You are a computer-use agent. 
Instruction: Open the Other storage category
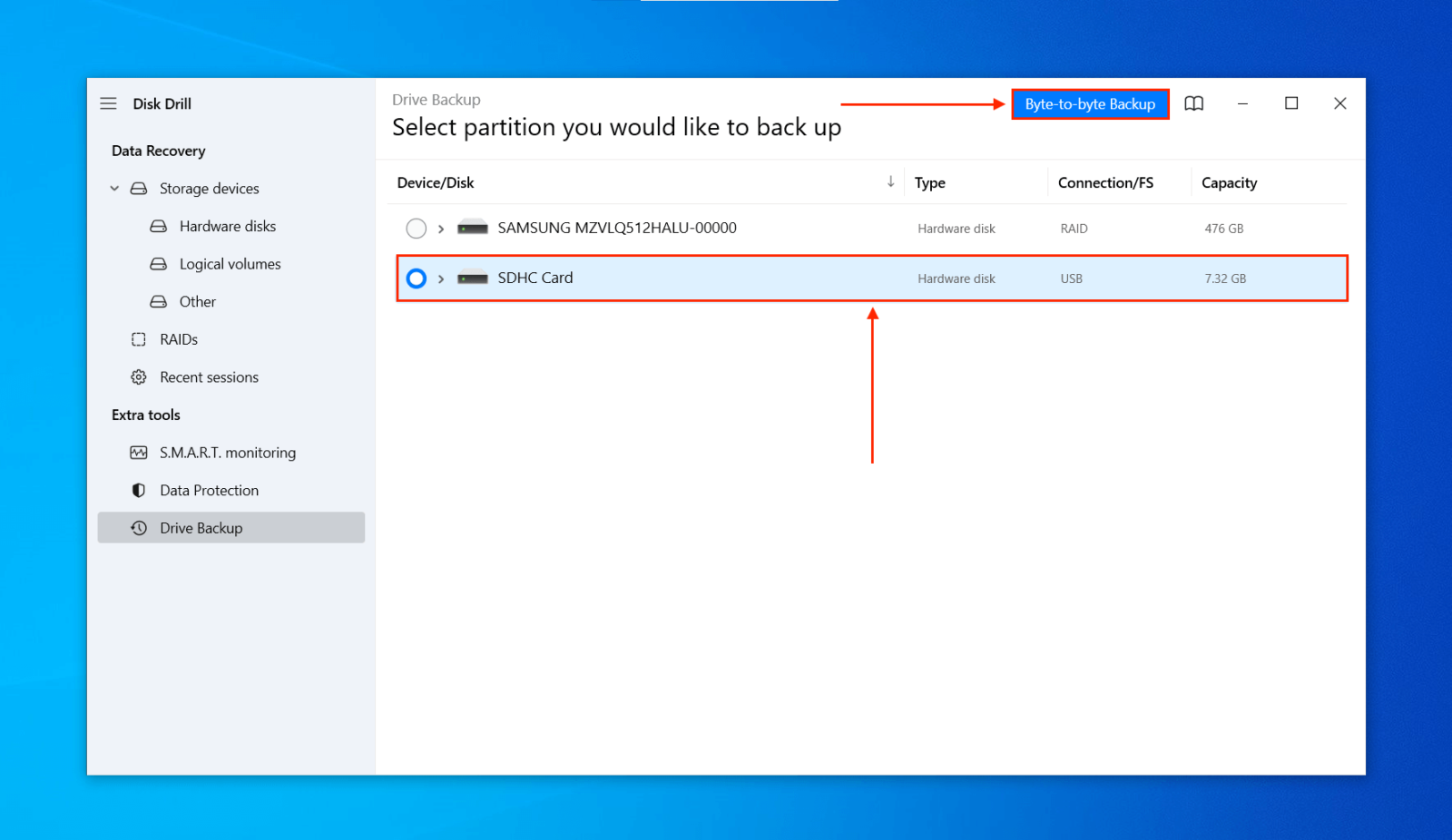pyautogui.click(x=159, y=301)
